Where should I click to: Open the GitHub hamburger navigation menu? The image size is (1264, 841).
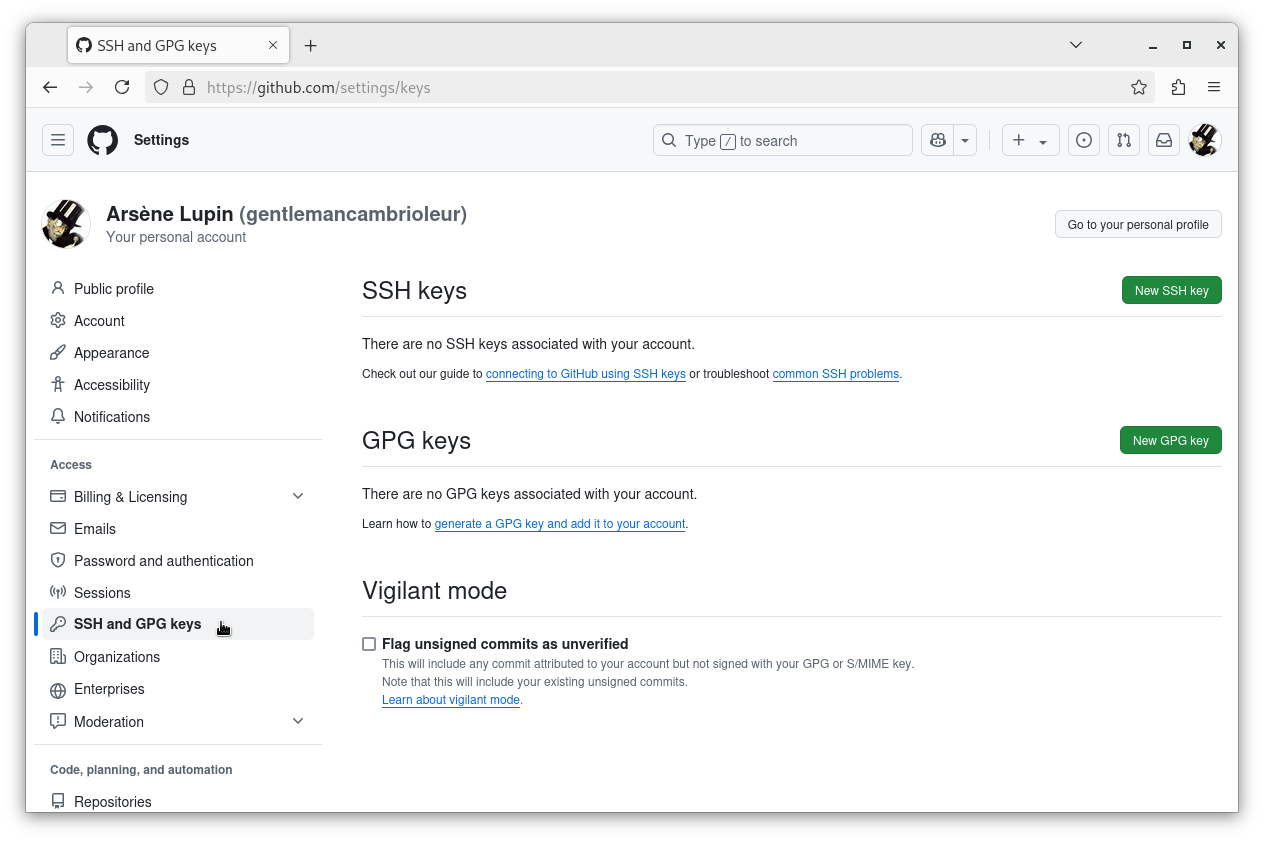tap(58, 140)
